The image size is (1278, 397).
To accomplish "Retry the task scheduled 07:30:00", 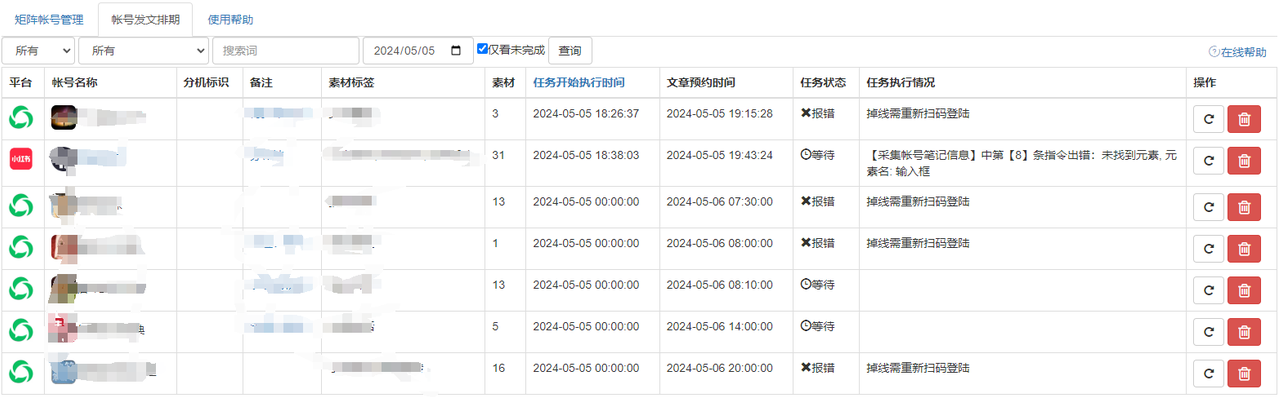I will 1208,207.
